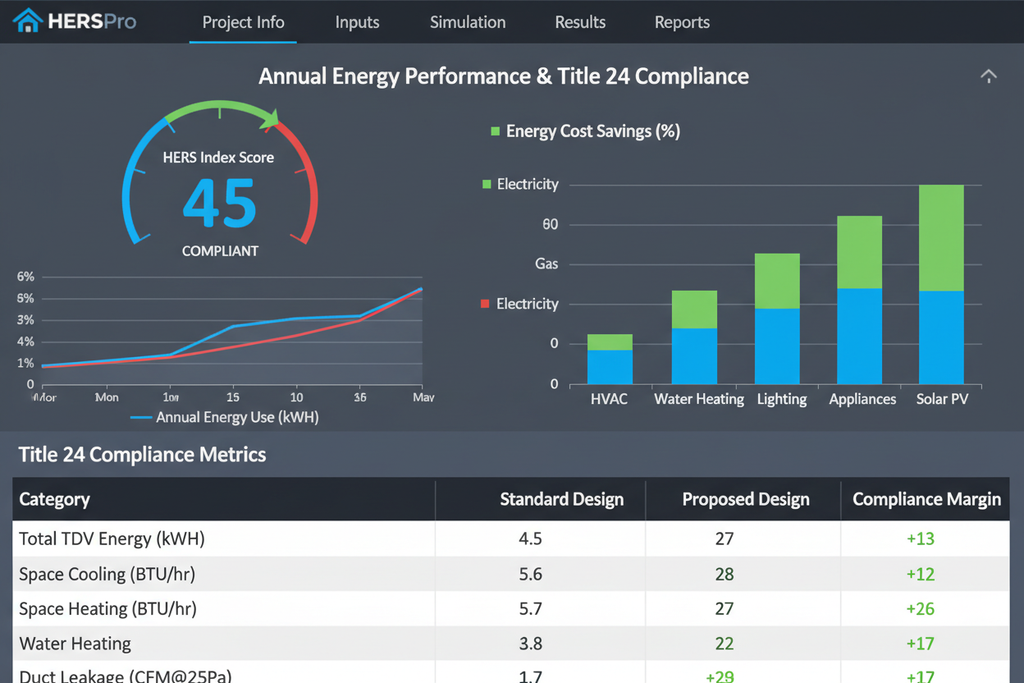Go to the Results tab
The width and height of the screenshot is (1024, 683).
click(580, 22)
